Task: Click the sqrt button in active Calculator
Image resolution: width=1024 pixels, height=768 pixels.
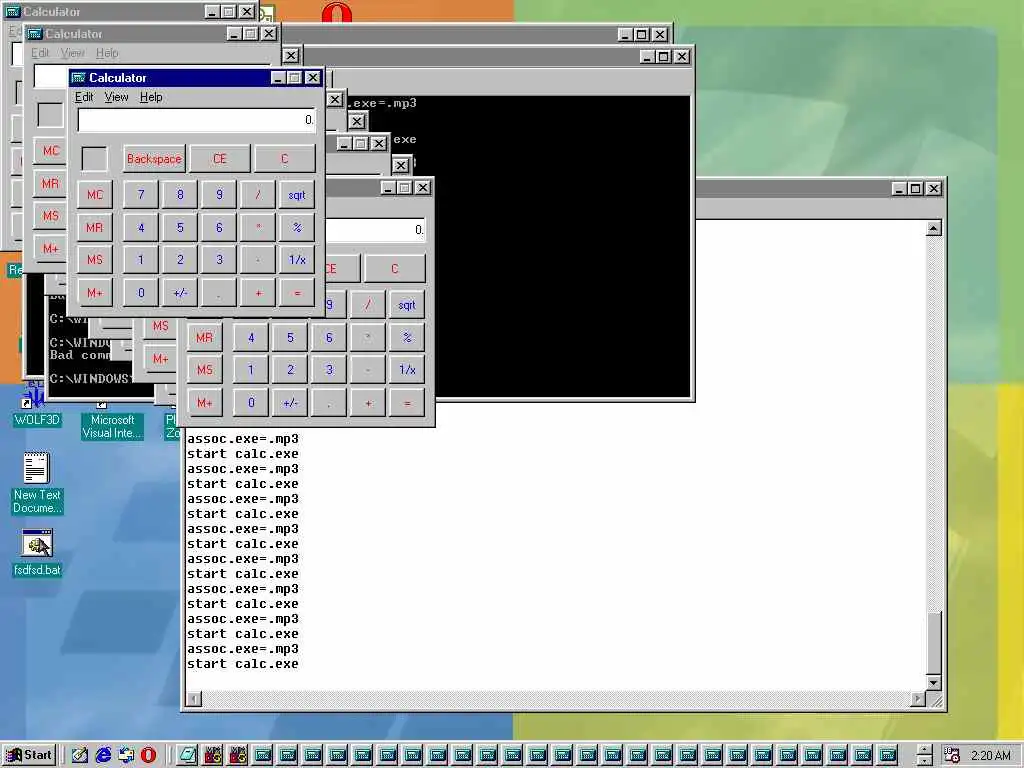Action: [297, 195]
